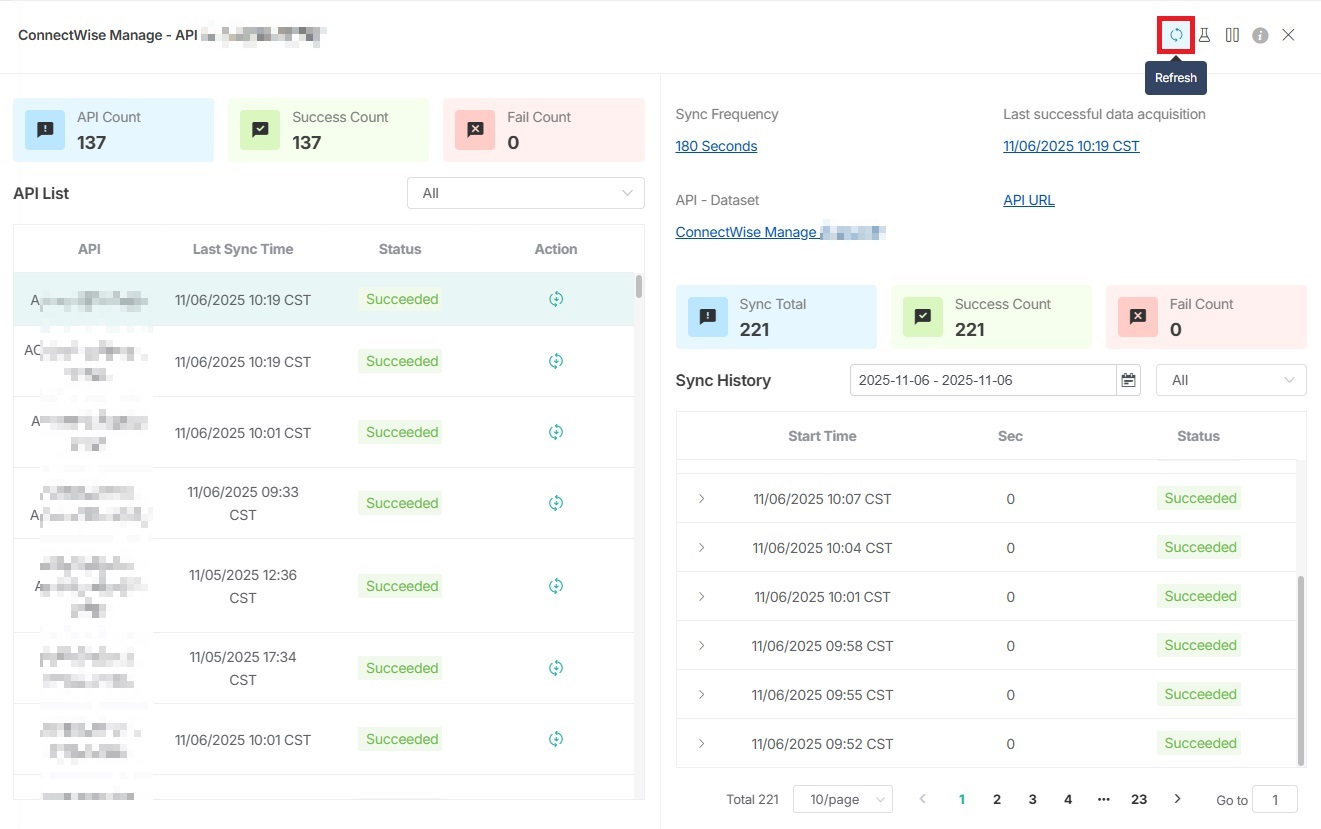1321x829 pixels.
Task: Click the Go to page input field
Action: (1274, 799)
